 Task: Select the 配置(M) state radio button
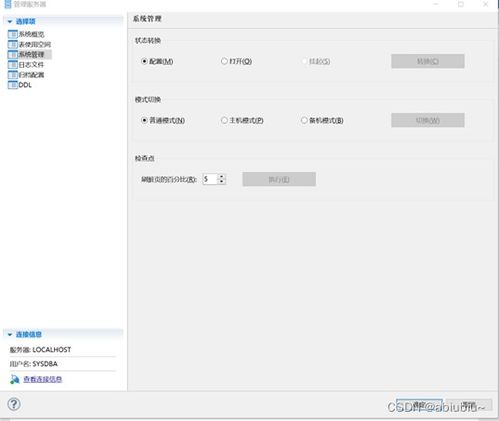[x=144, y=61]
